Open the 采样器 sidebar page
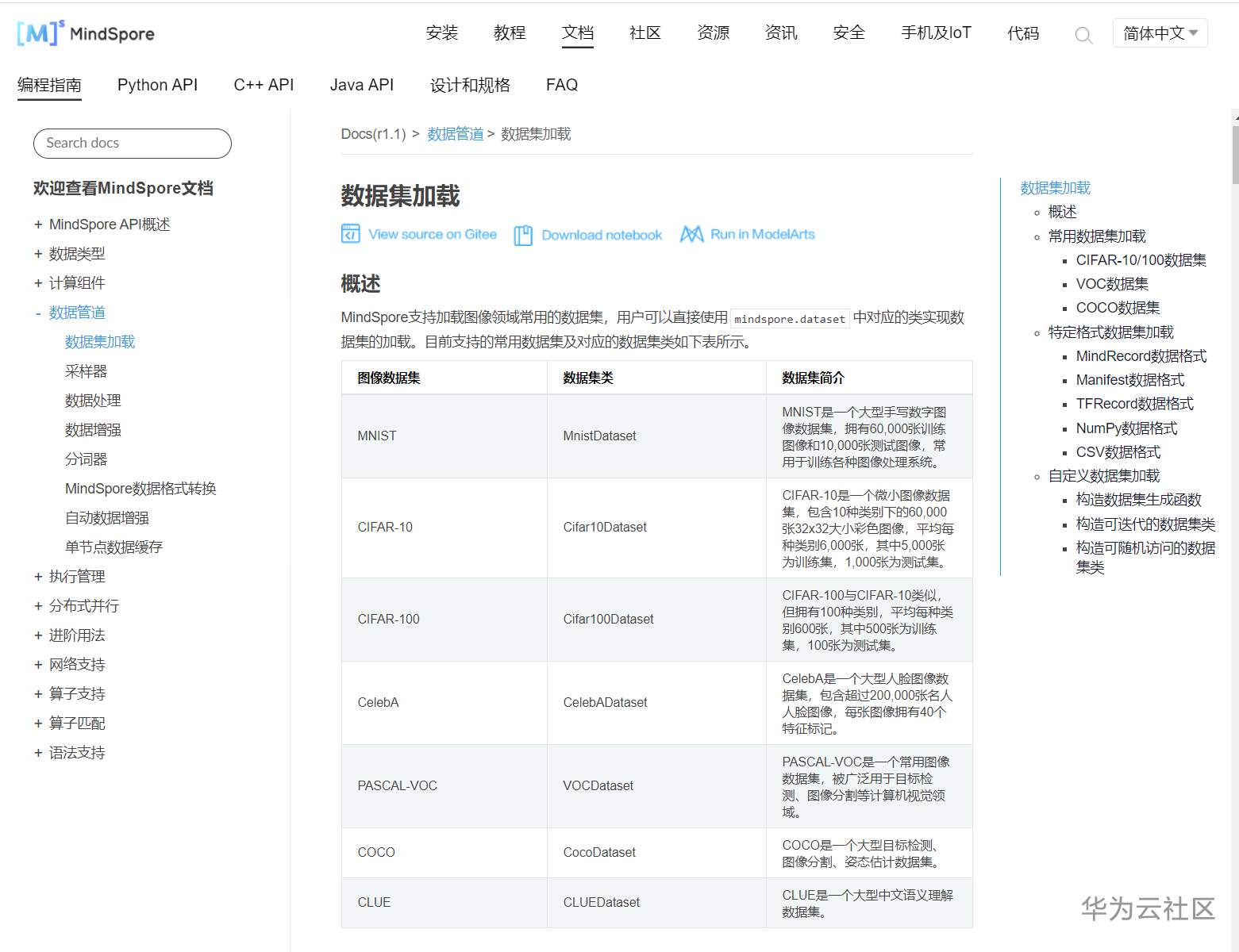 click(x=86, y=371)
